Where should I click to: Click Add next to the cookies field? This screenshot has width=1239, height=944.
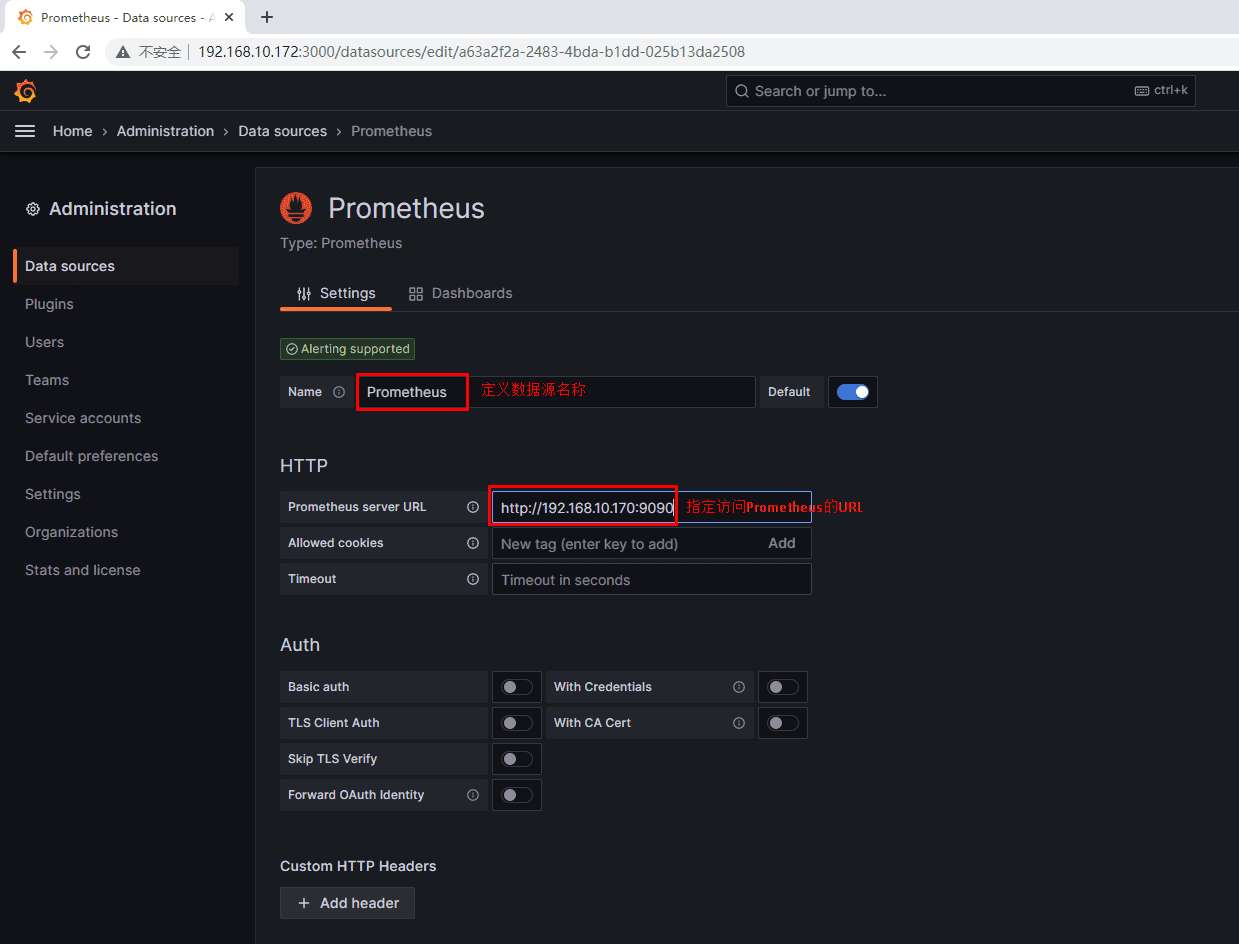point(782,543)
